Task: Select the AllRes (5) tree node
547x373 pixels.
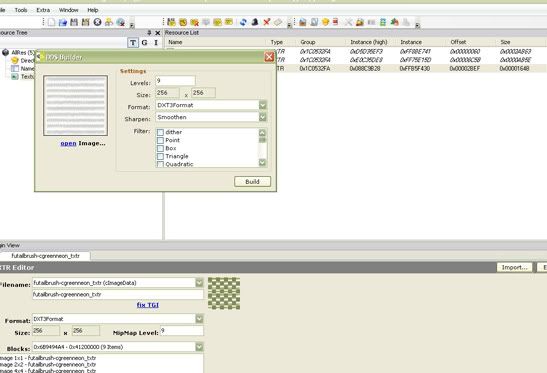Action: pyautogui.click(x=23, y=52)
